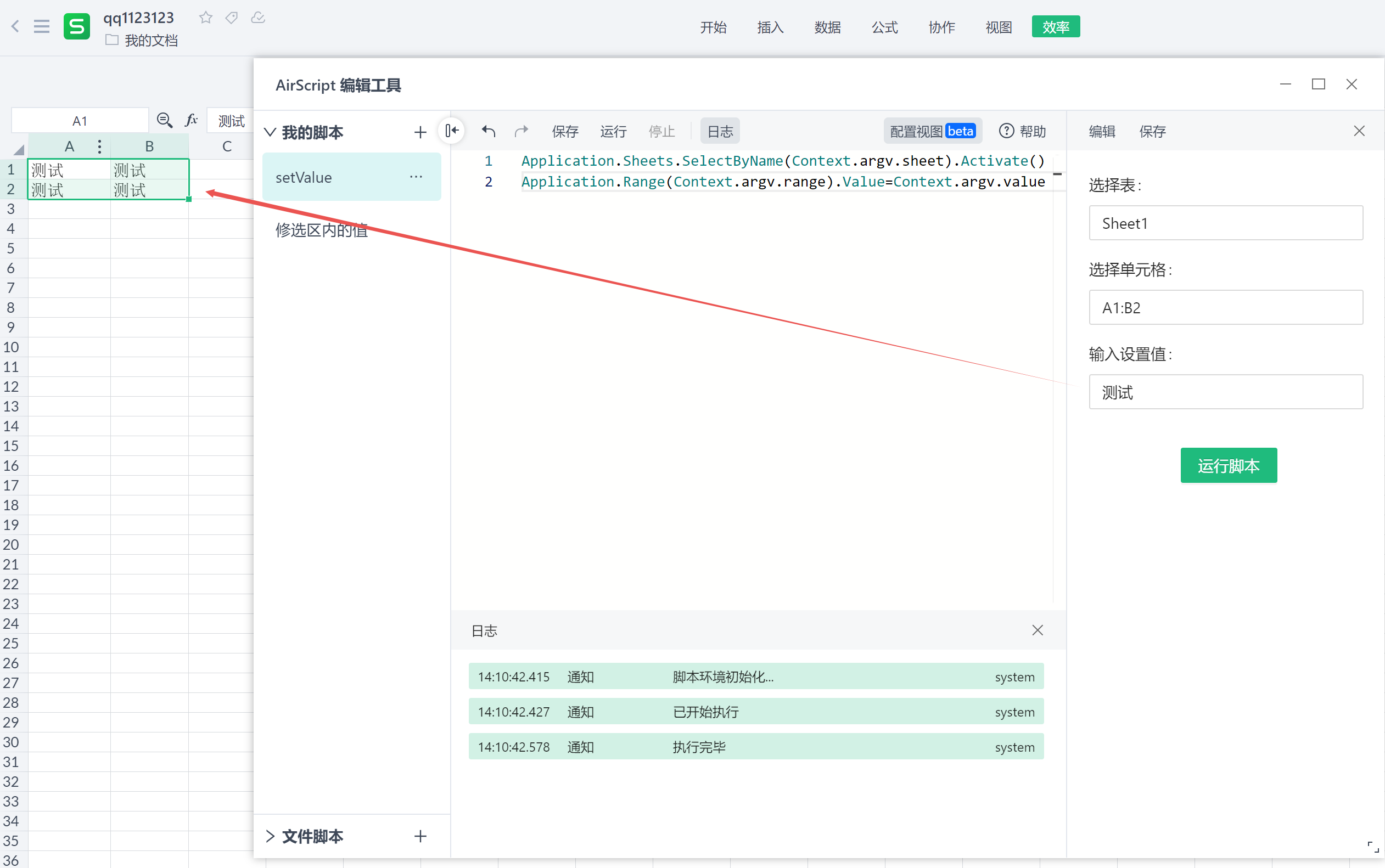Click the 选择表 field containing Sheet1
The width and height of the screenshot is (1385, 868).
(1225, 223)
